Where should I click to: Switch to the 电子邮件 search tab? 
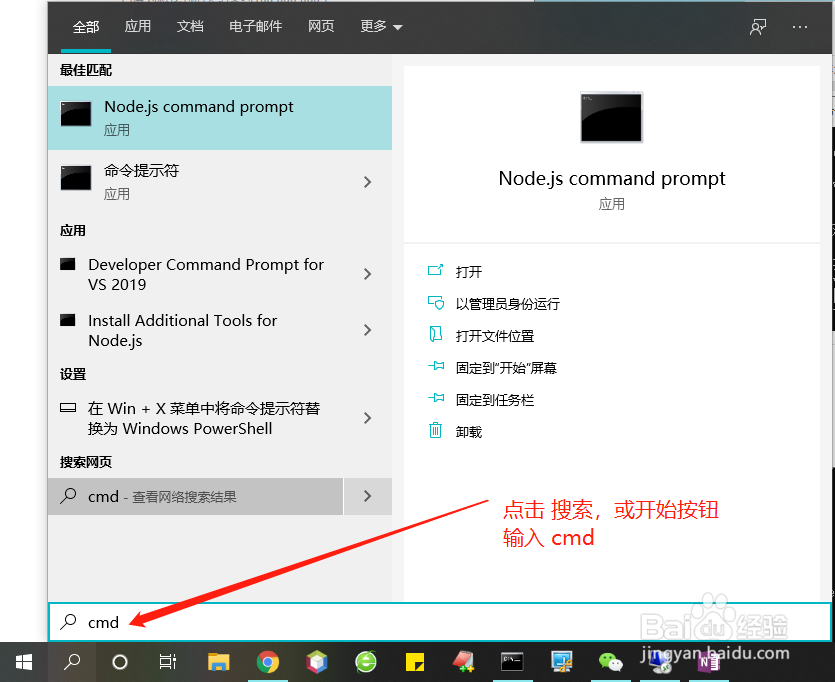(256, 26)
